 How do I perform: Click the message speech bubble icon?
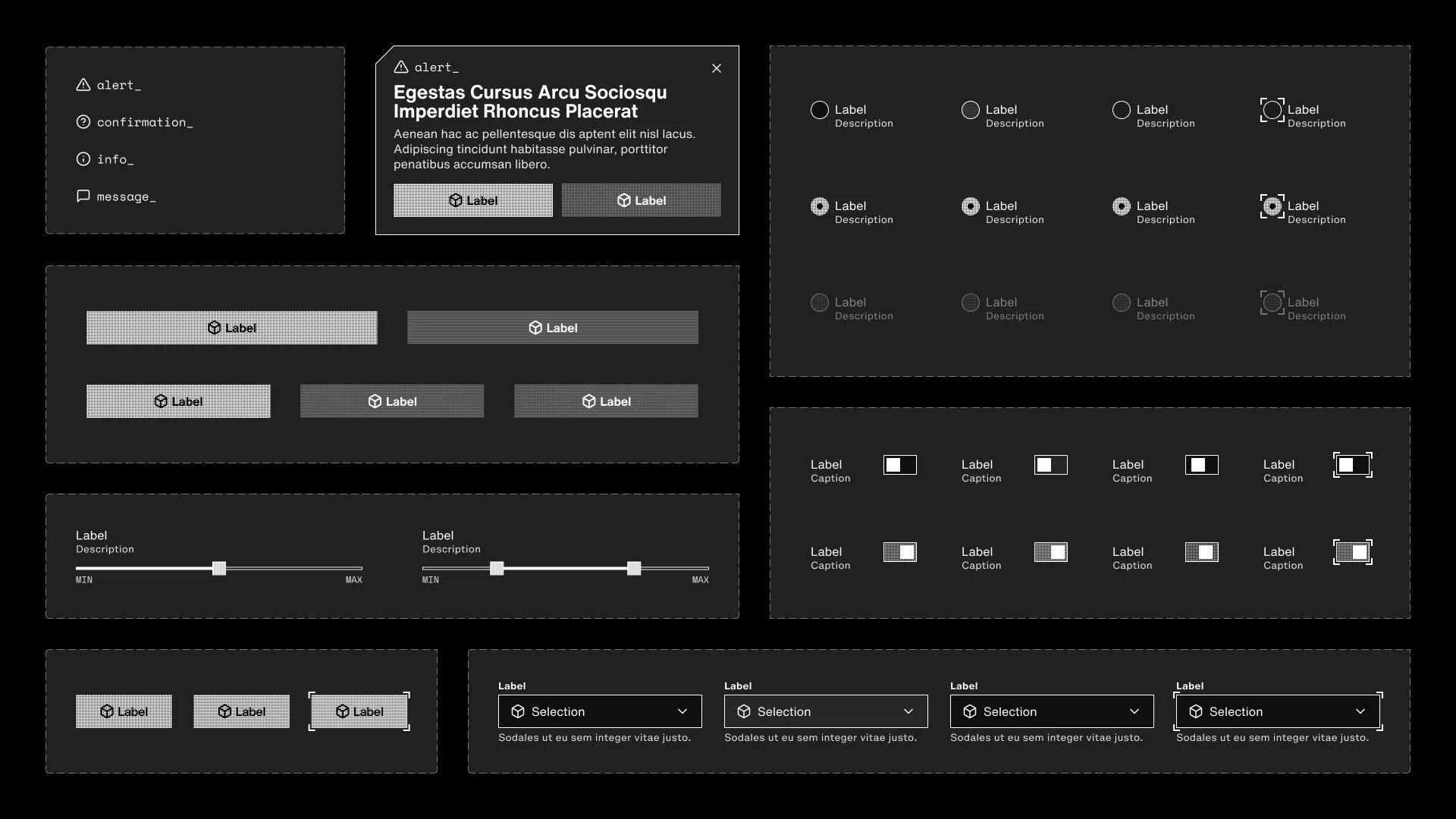pos(83,196)
